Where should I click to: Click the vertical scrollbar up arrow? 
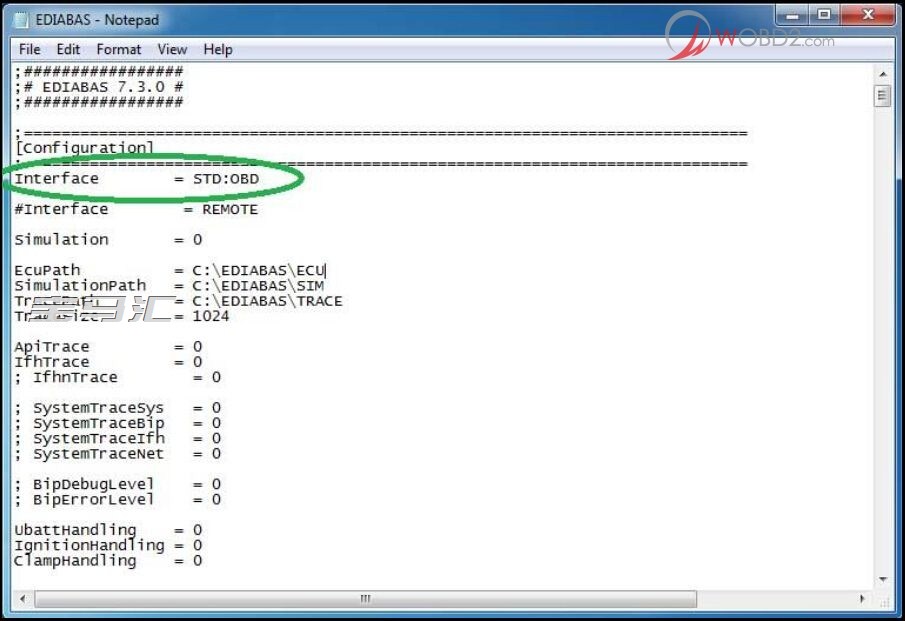(x=882, y=74)
